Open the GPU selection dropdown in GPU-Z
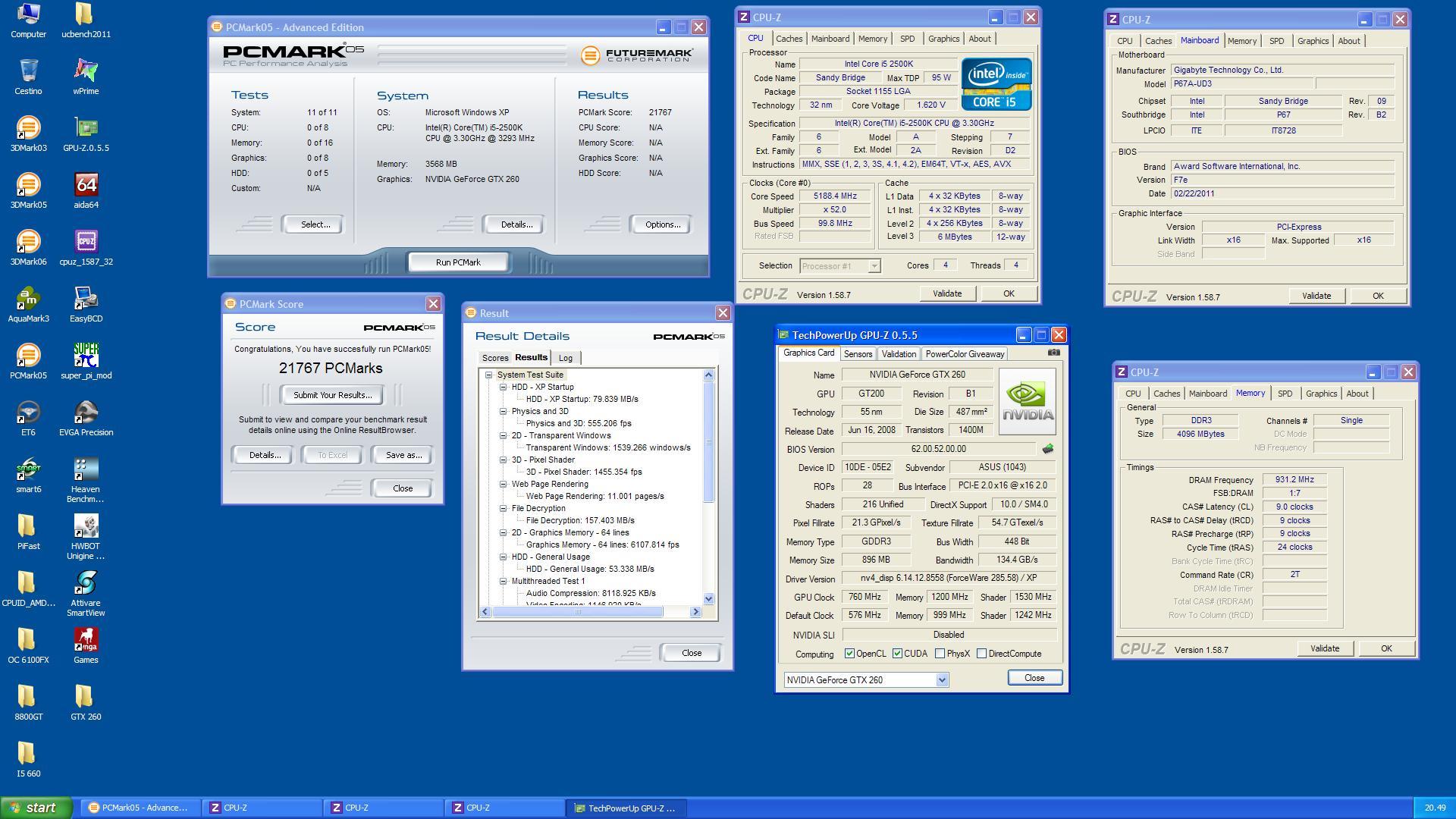This screenshot has height=819, width=1456. (x=942, y=680)
